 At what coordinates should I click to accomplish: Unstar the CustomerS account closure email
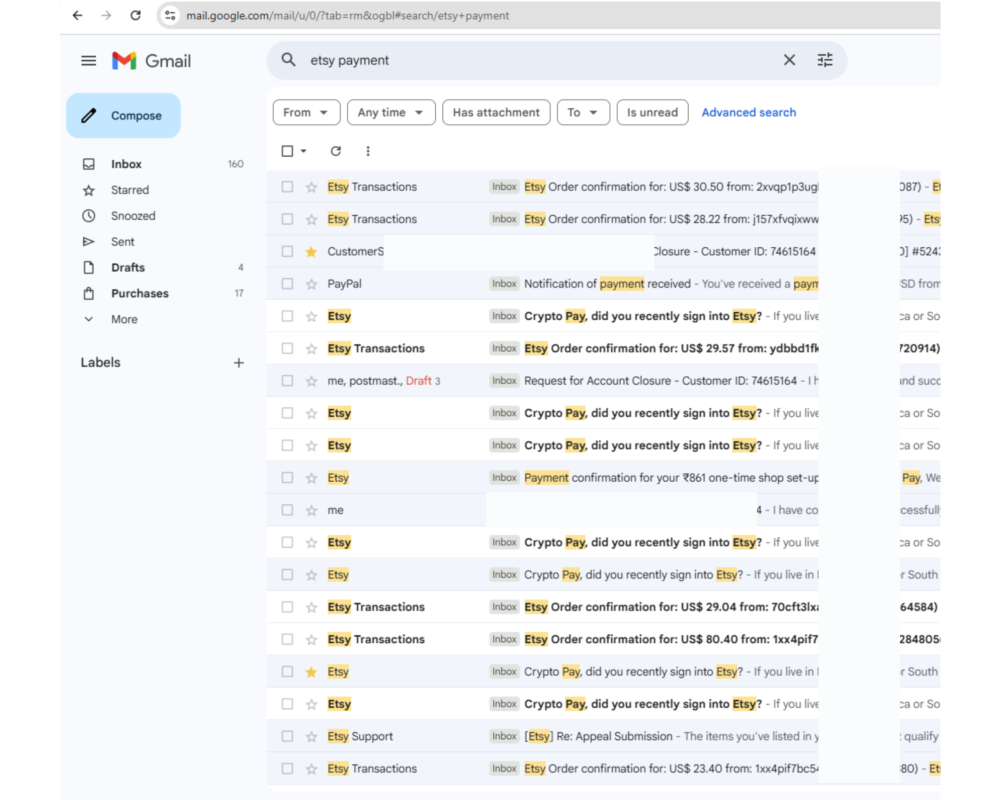click(x=311, y=251)
